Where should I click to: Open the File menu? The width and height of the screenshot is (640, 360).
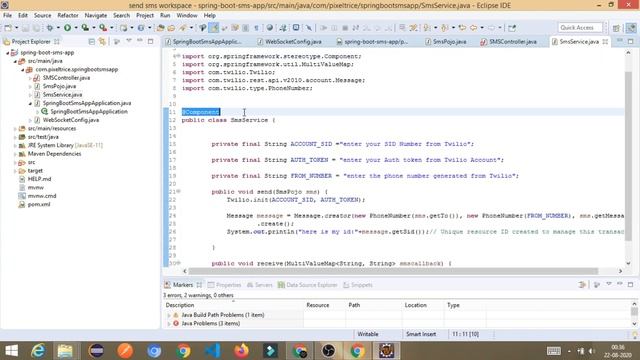tap(7, 16)
